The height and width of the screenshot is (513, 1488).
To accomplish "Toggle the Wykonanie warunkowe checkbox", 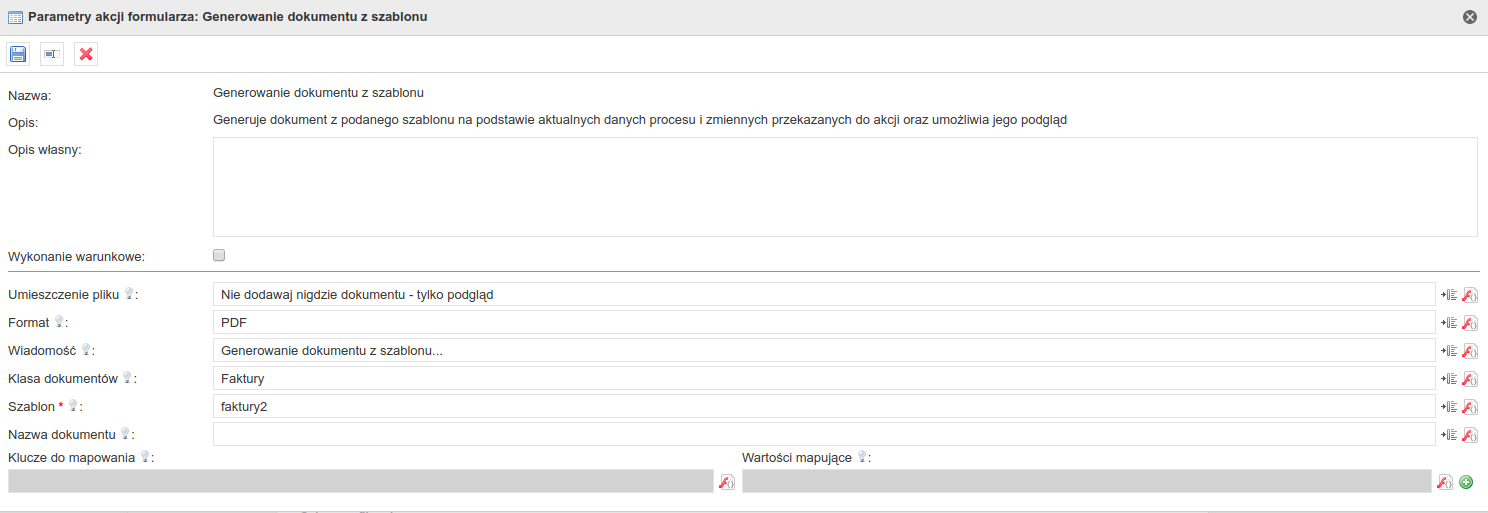I will click(x=219, y=255).
